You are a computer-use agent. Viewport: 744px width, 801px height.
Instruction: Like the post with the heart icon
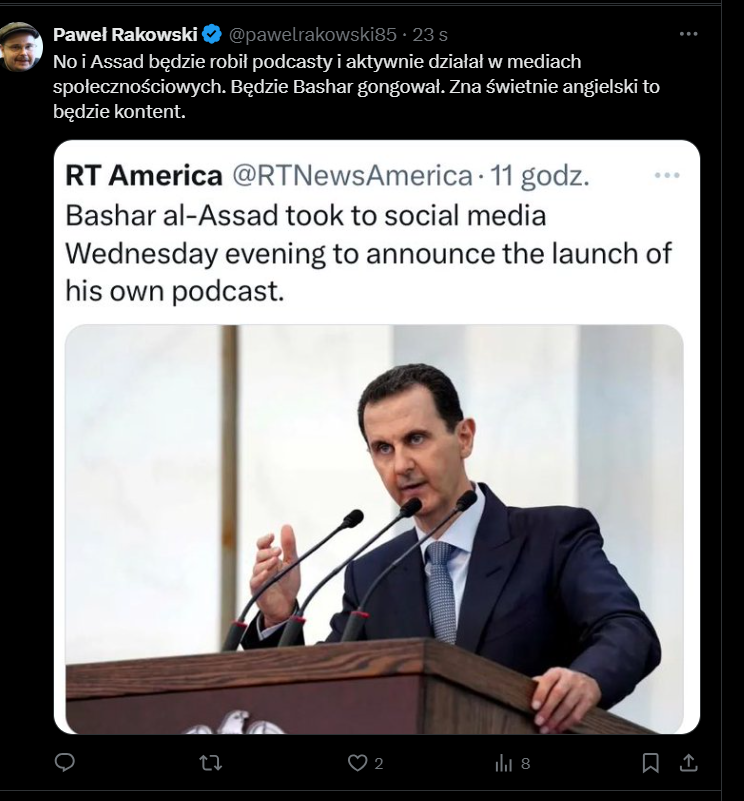pos(357,763)
